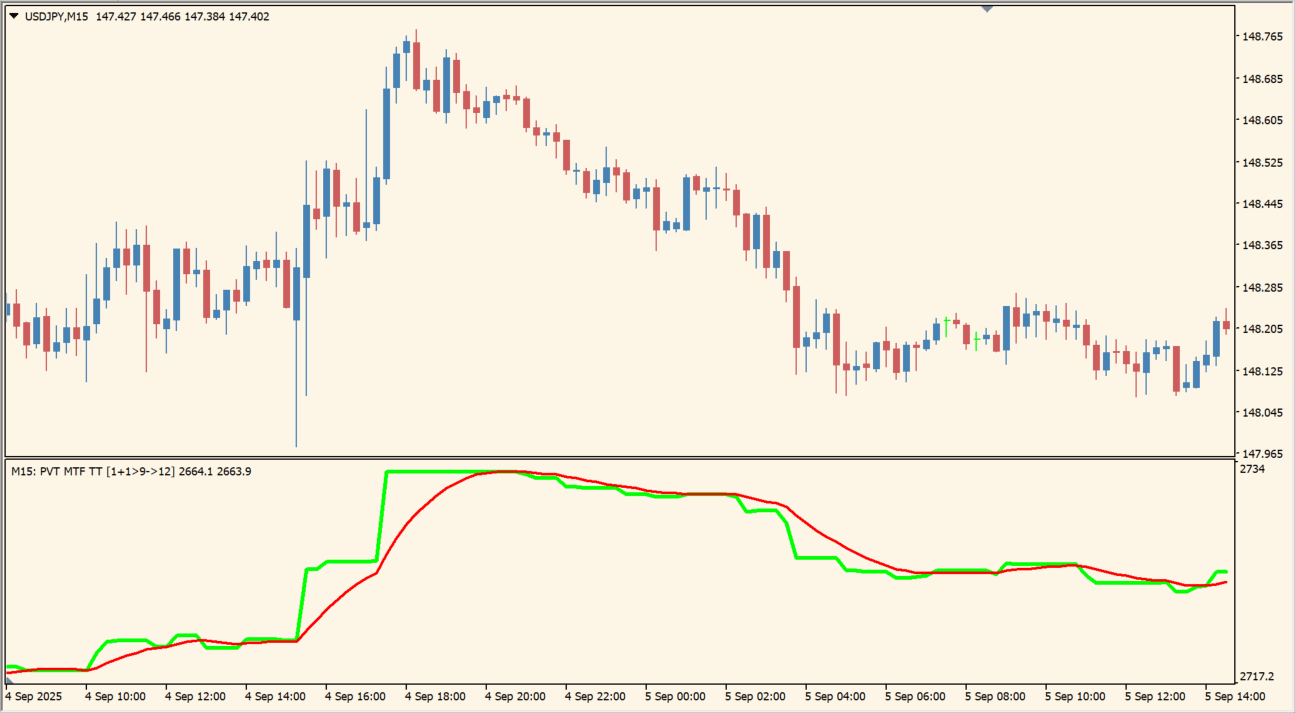
Task: Select the 4 Sep 12:00 time label
Action: click(x=195, y=696)
